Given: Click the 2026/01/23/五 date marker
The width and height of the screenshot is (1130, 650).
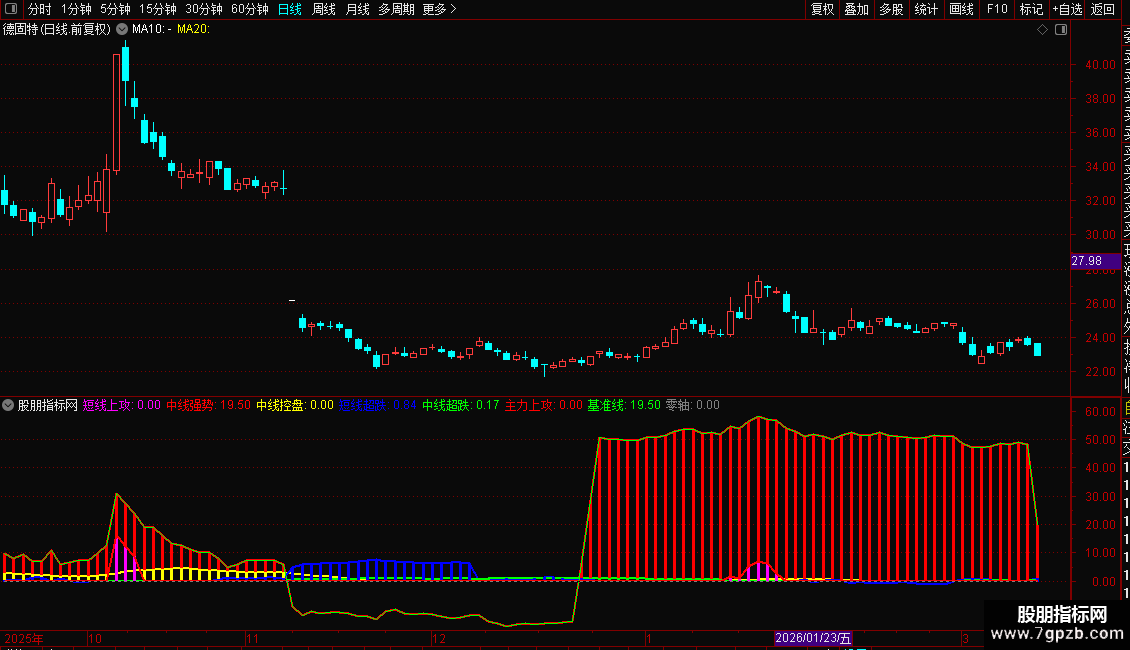Looking at the screenshot, I should 813,638.
